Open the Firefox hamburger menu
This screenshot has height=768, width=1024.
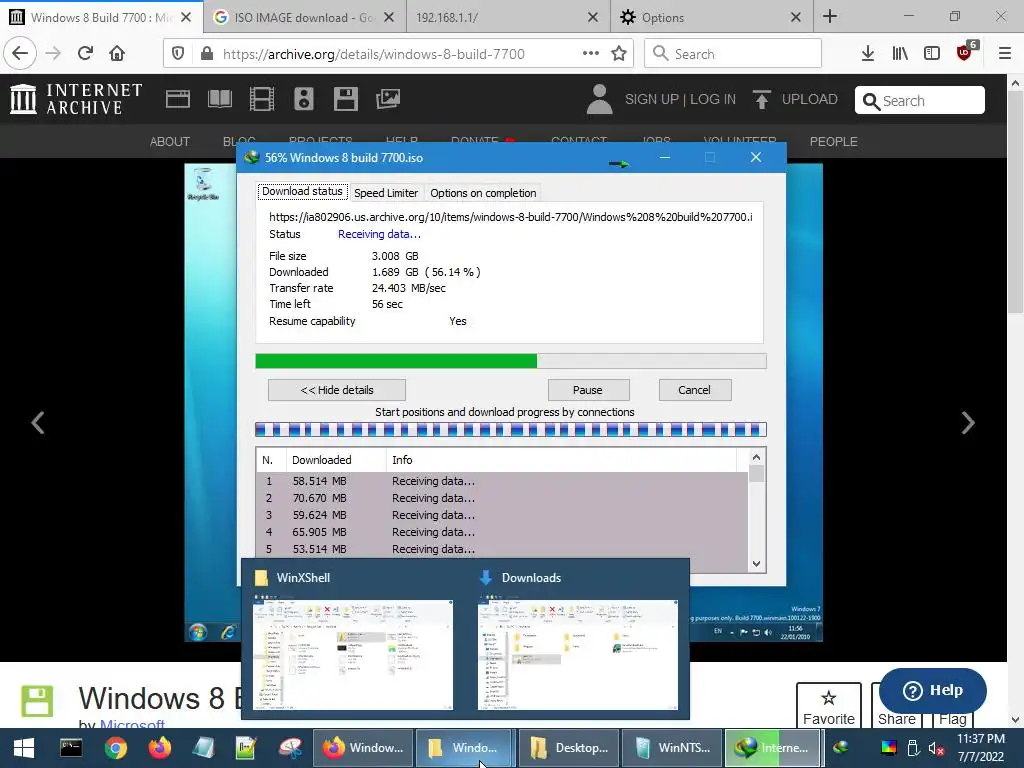tap(1005, 54)
